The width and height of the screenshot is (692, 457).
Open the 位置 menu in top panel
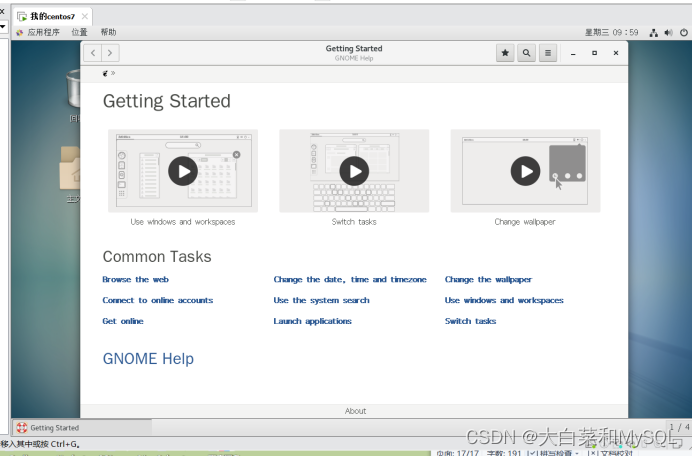(79, 32)
